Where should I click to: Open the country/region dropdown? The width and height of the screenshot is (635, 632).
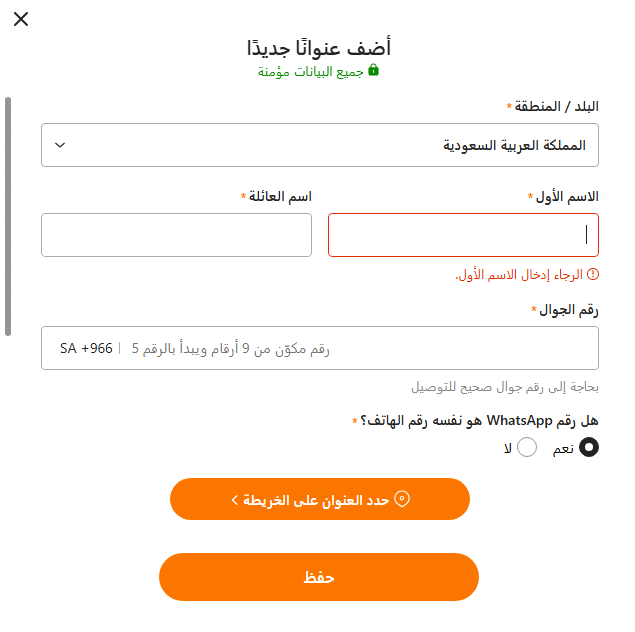tap(320, 145)
